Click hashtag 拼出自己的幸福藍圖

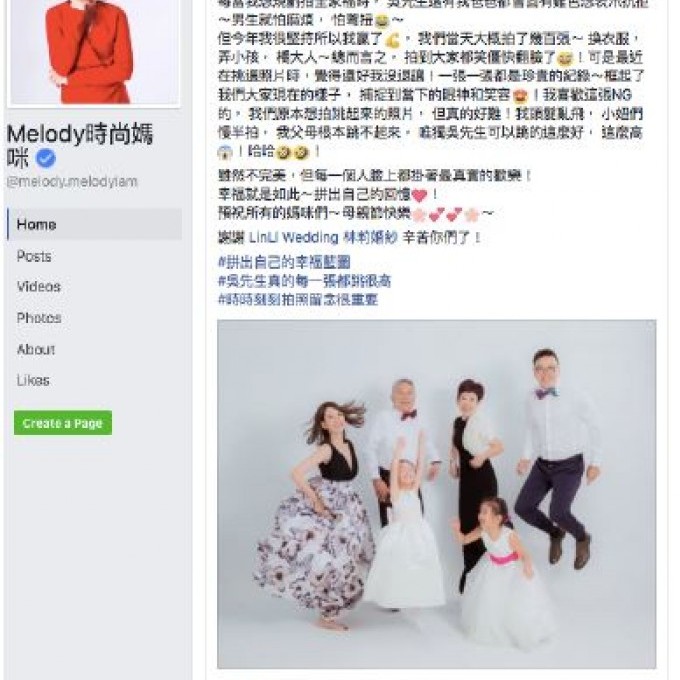point(284,262)
